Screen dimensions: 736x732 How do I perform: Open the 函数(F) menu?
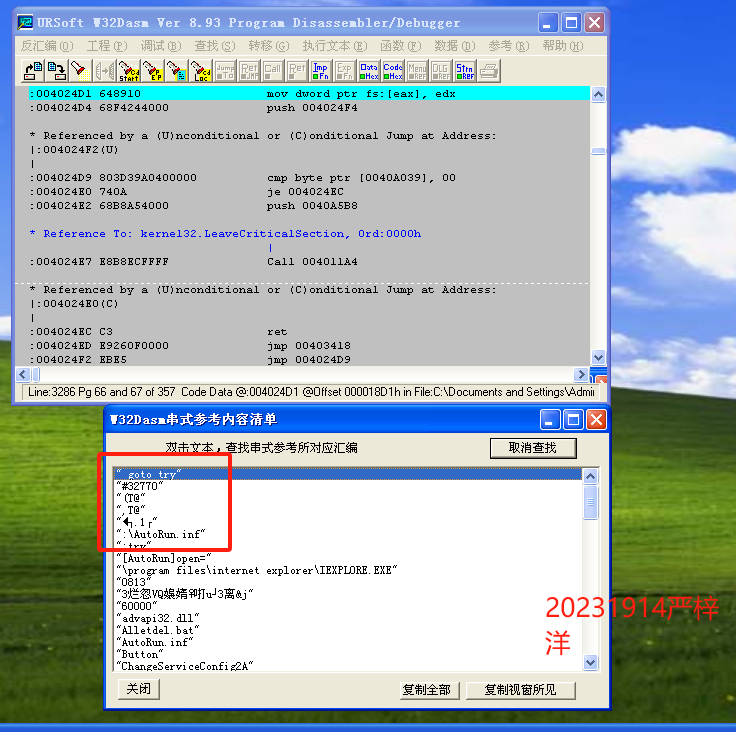point(401,46)
